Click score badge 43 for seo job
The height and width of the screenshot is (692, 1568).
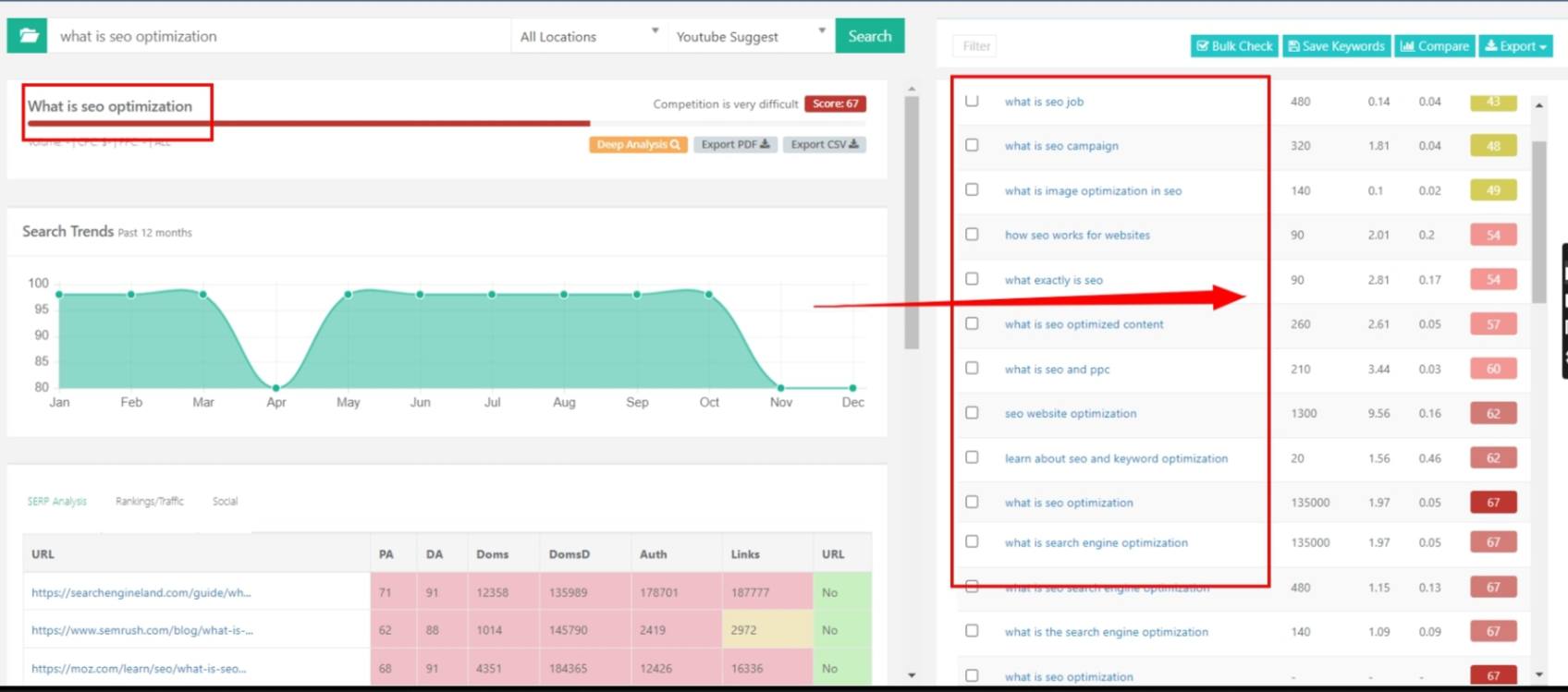(1493, 102)
